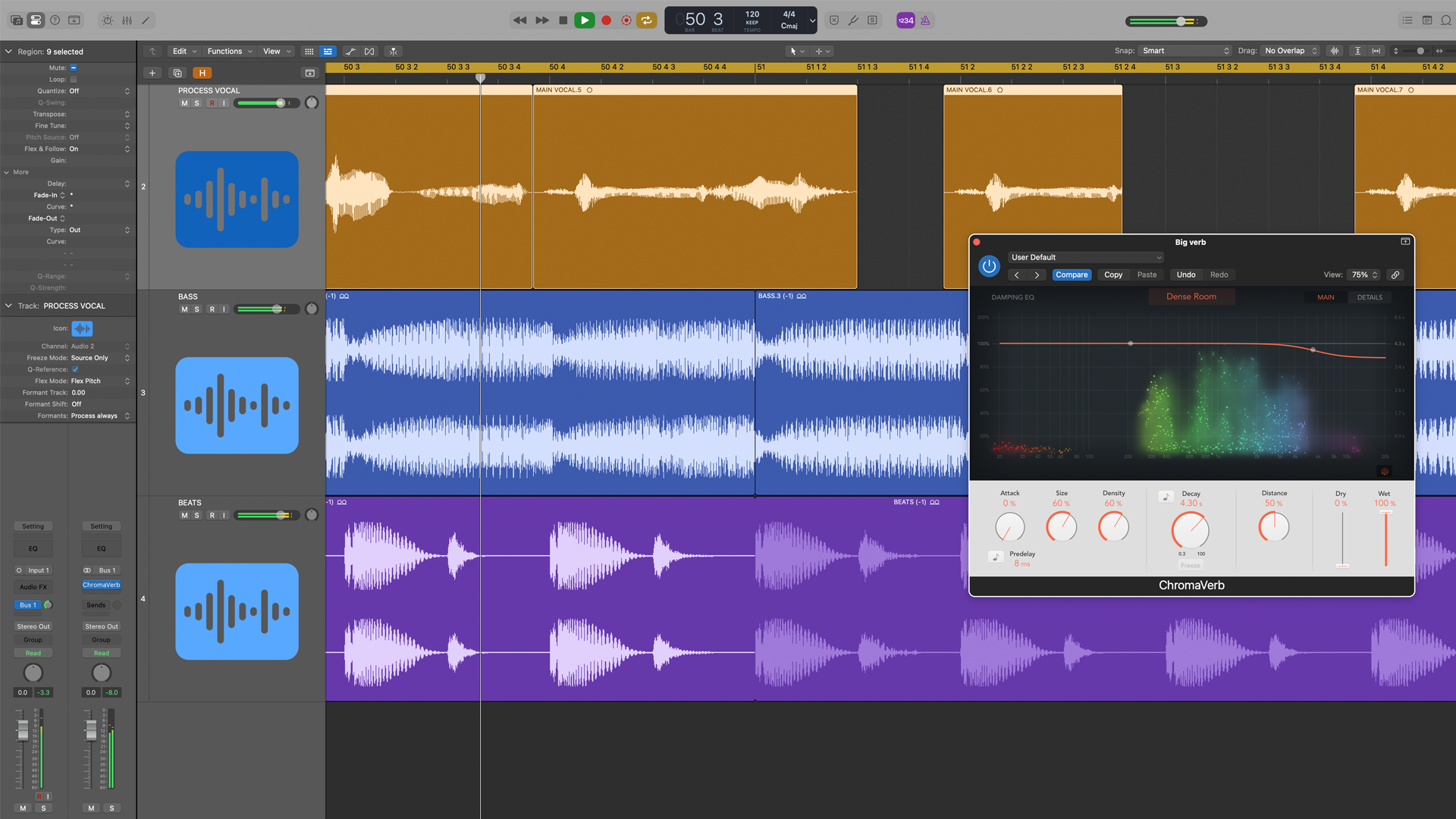Click the plugin Link chain icon

[x=1395, y=275]
